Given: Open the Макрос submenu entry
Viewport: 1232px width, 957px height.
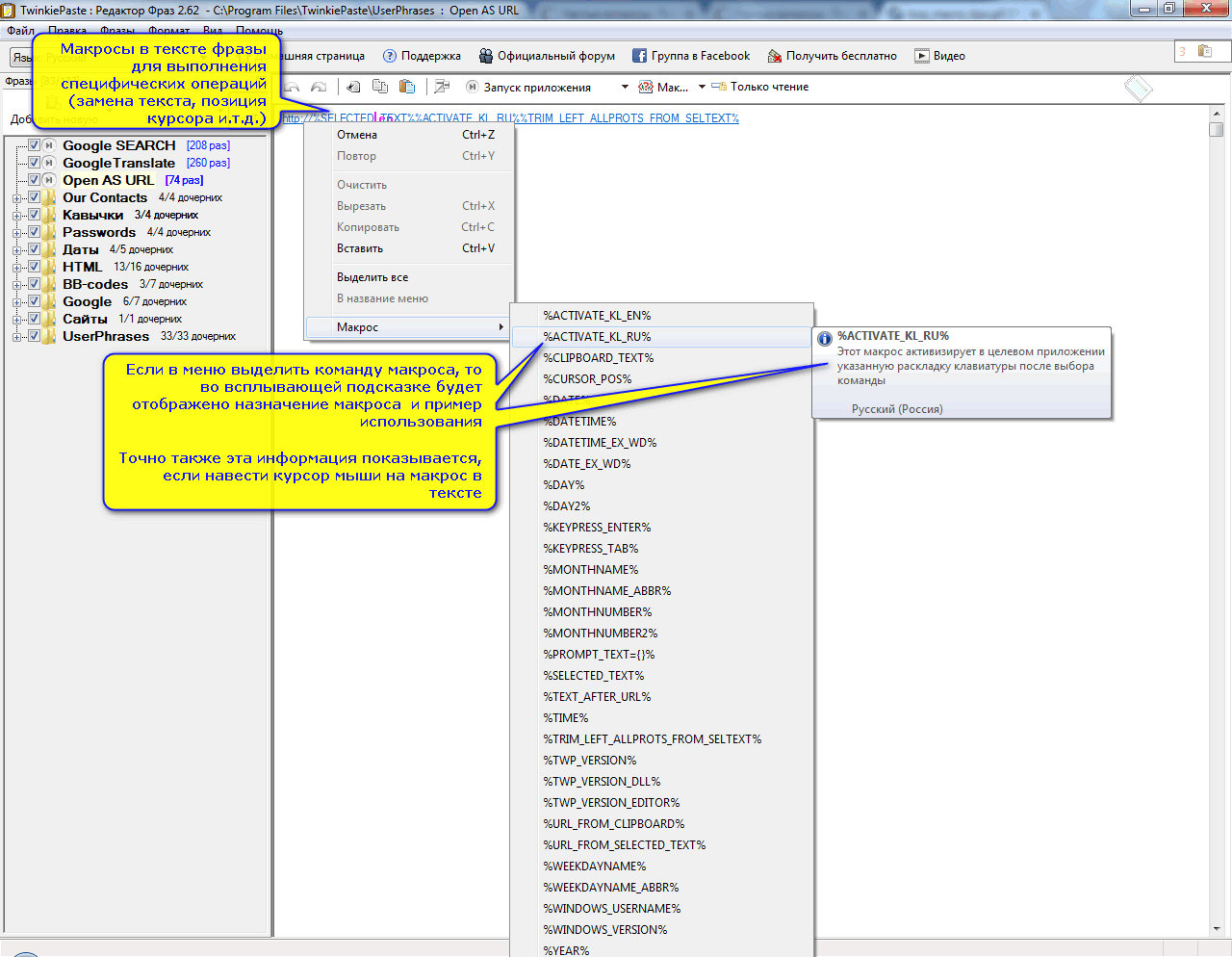Looking at the screenshot, I should 409,327.
